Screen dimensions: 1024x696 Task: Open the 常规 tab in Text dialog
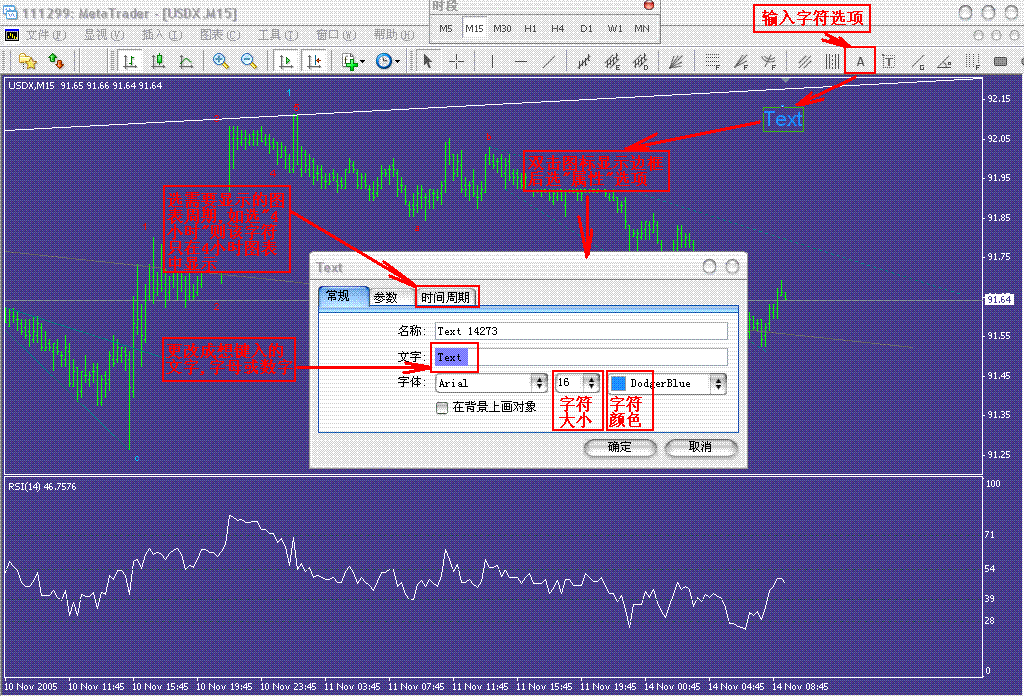(344, 296)
